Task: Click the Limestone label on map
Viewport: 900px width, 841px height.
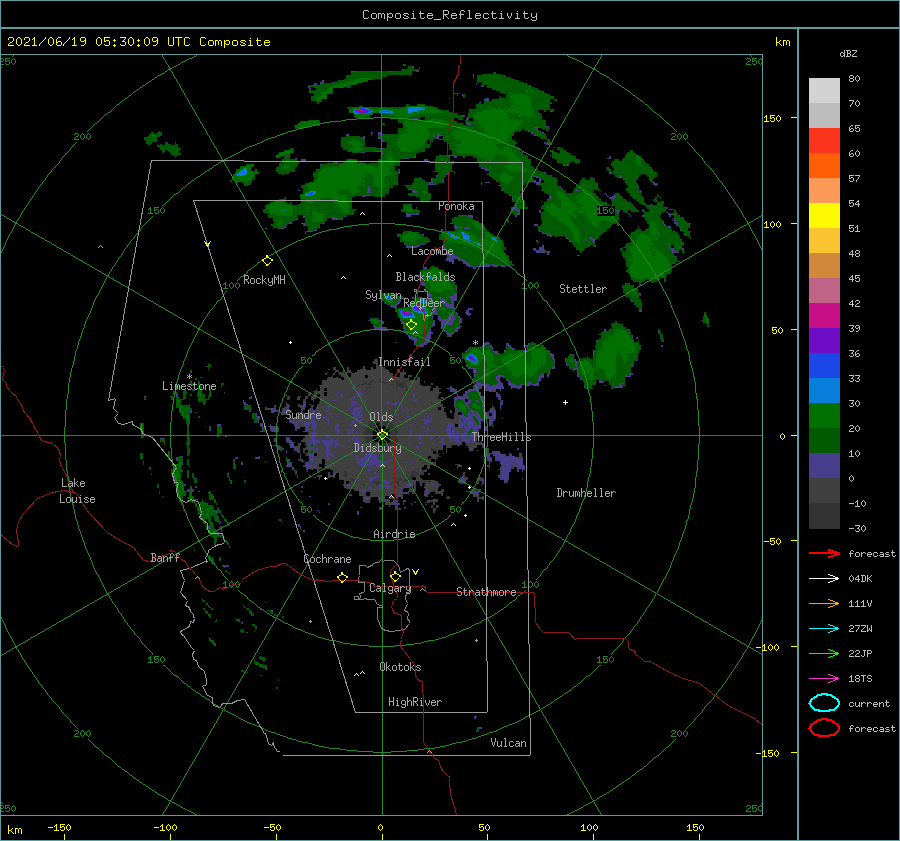Action: pos(189,386)
